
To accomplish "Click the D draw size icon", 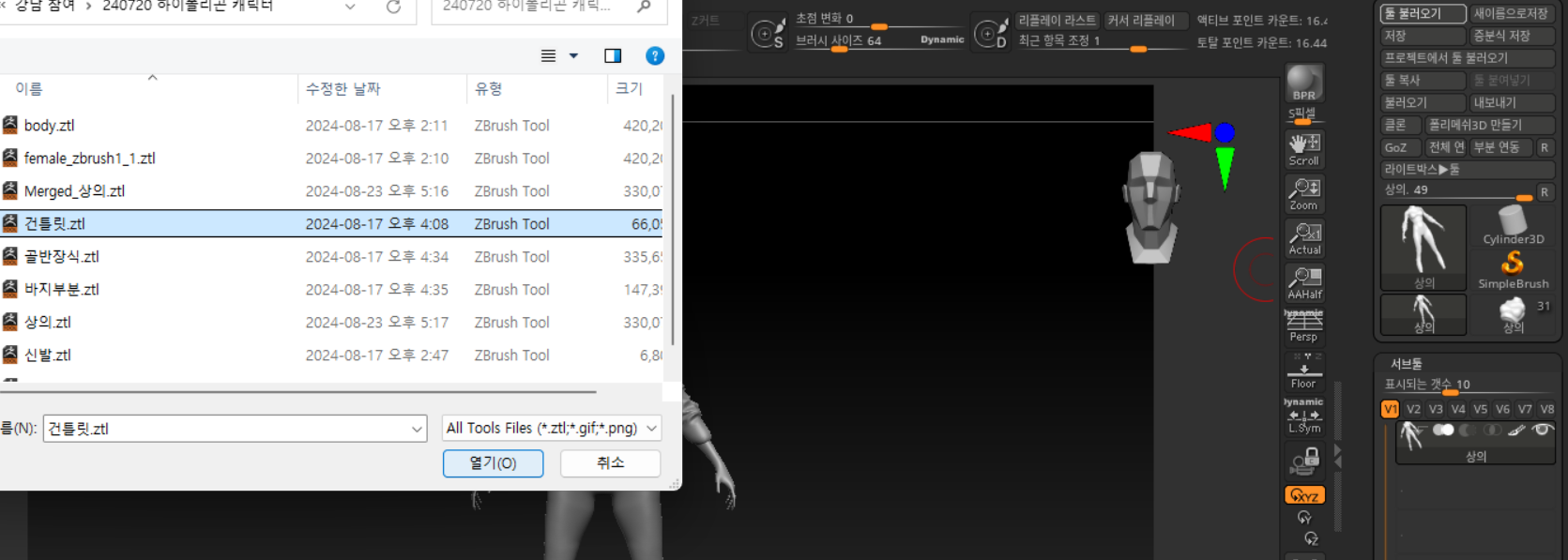I will pyautogui.click(x=990, y=35).
